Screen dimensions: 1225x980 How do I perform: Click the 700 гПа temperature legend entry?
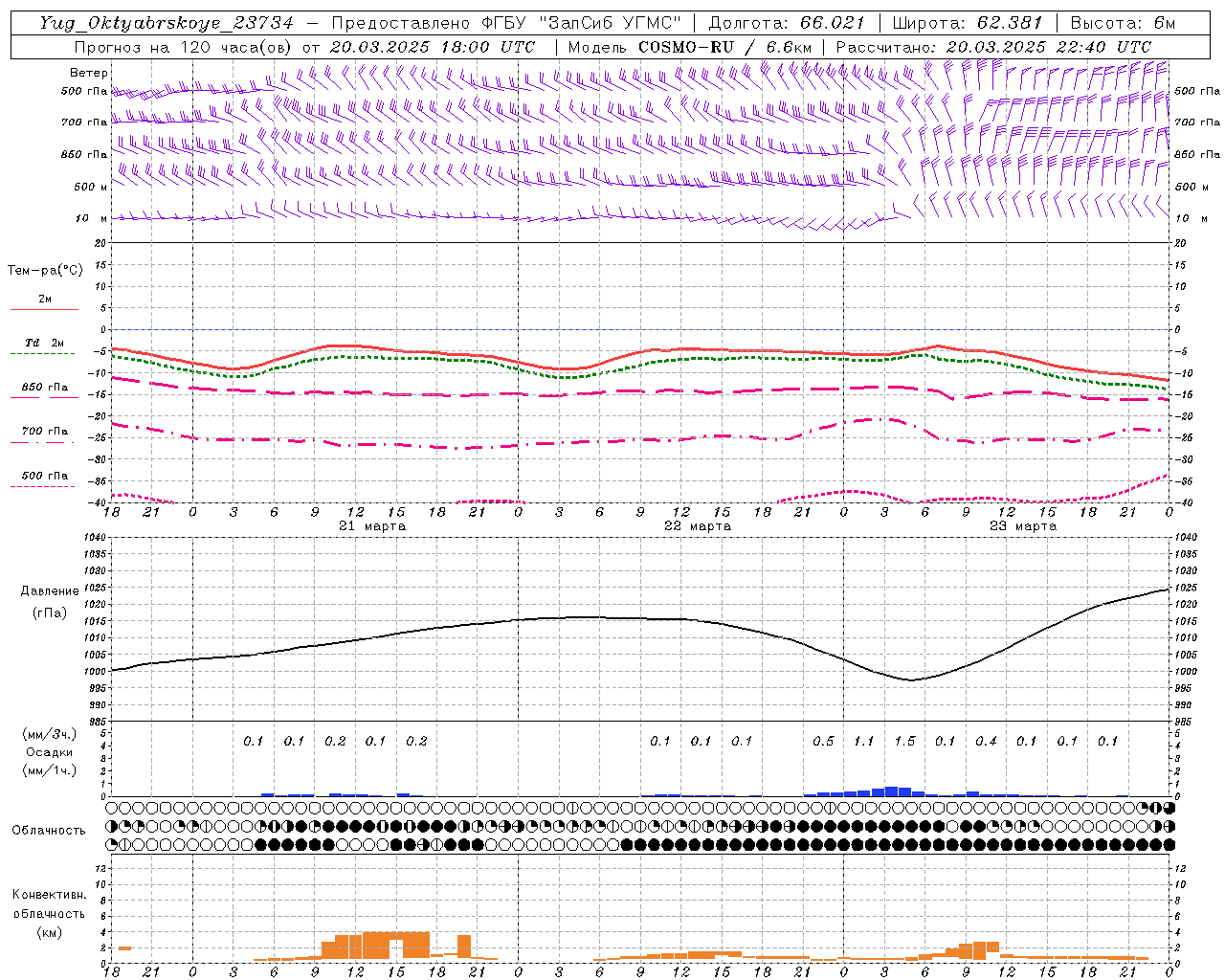(x=44, y=432)
